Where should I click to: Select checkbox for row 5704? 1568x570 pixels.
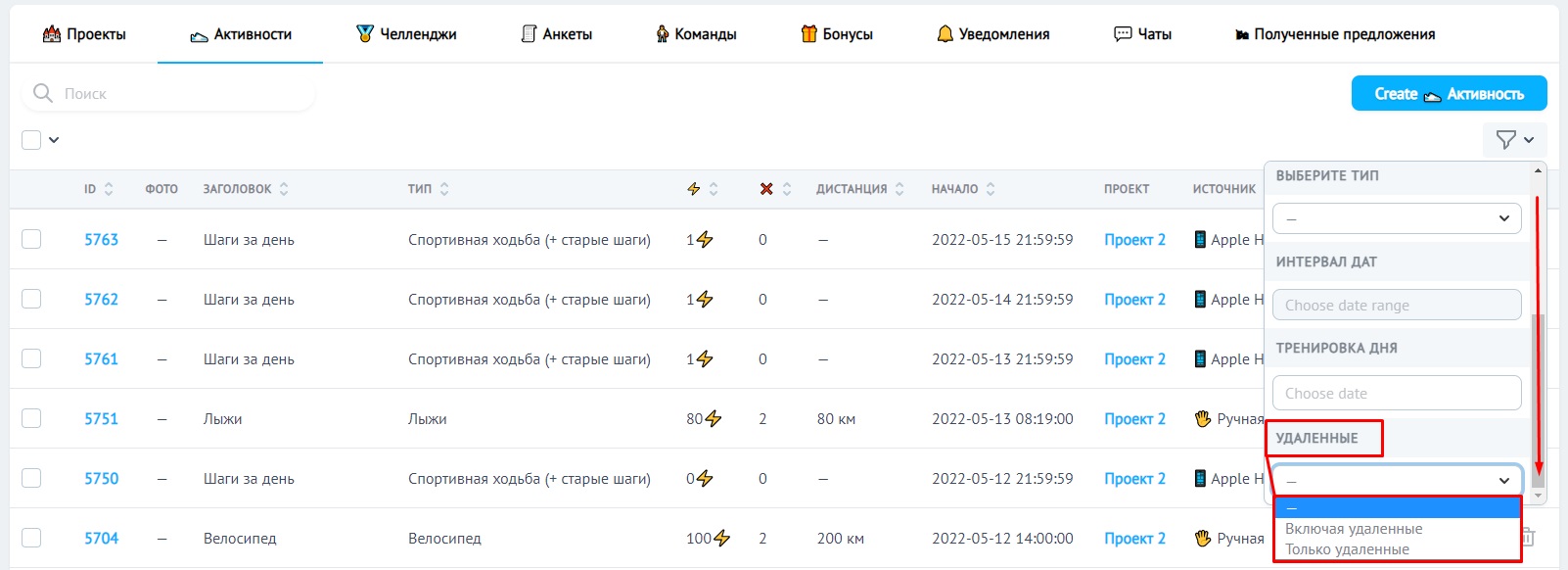(31, 538)
